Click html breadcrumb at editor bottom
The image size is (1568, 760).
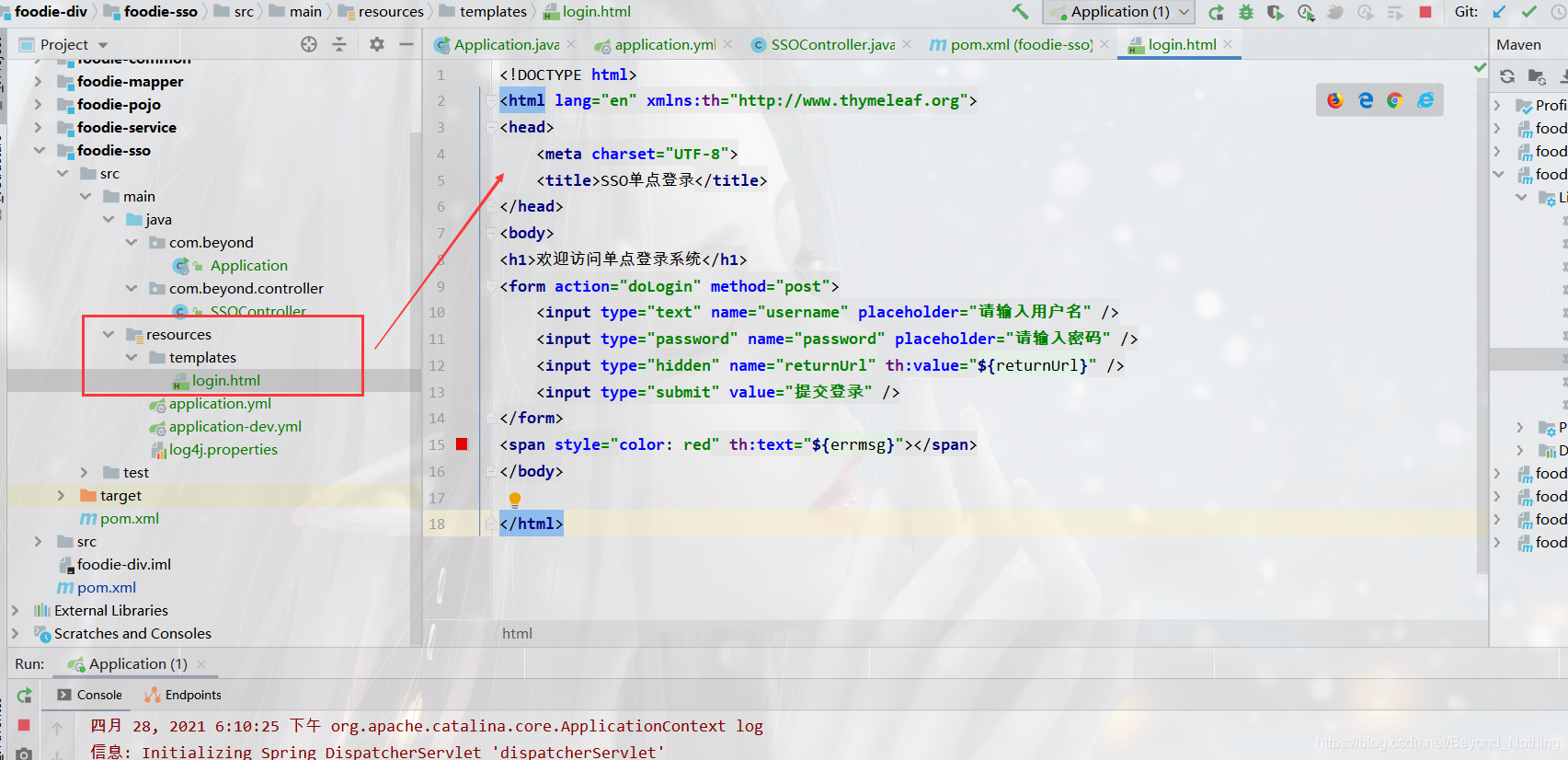click(x=517, y=633)
